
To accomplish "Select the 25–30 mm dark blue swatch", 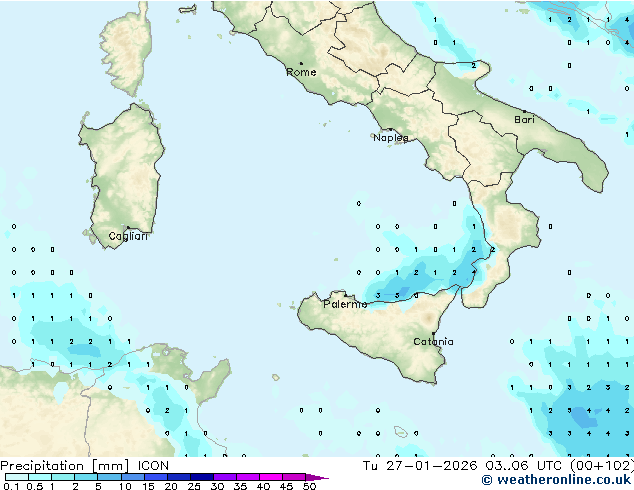I will pyautogui.click(x=202, y=477).
